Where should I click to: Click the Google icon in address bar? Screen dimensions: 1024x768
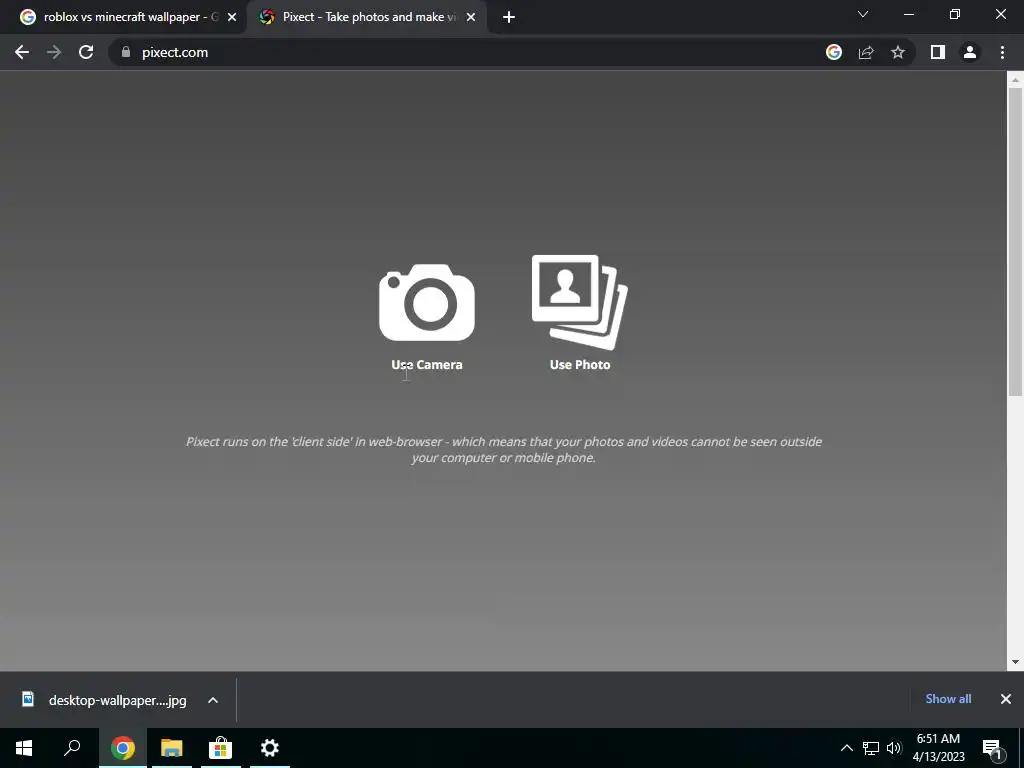pos(834,52)
